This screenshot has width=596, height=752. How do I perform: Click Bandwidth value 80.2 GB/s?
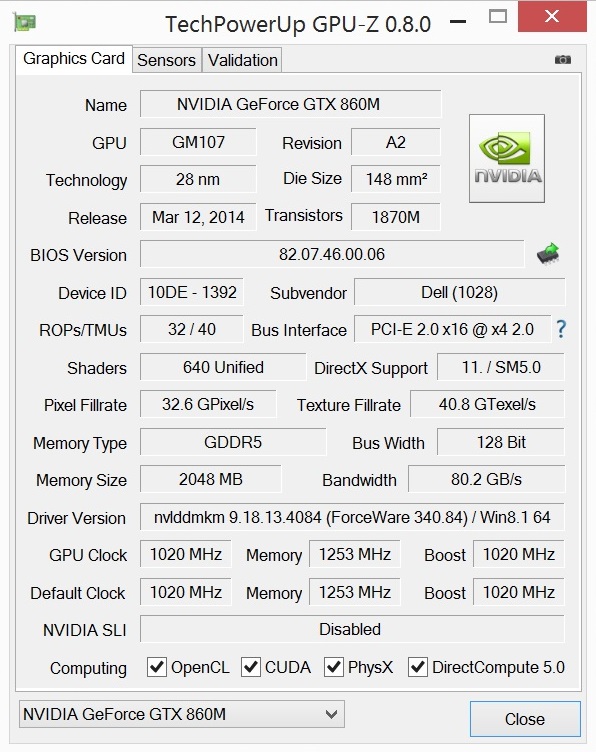(x=486, y=479)
